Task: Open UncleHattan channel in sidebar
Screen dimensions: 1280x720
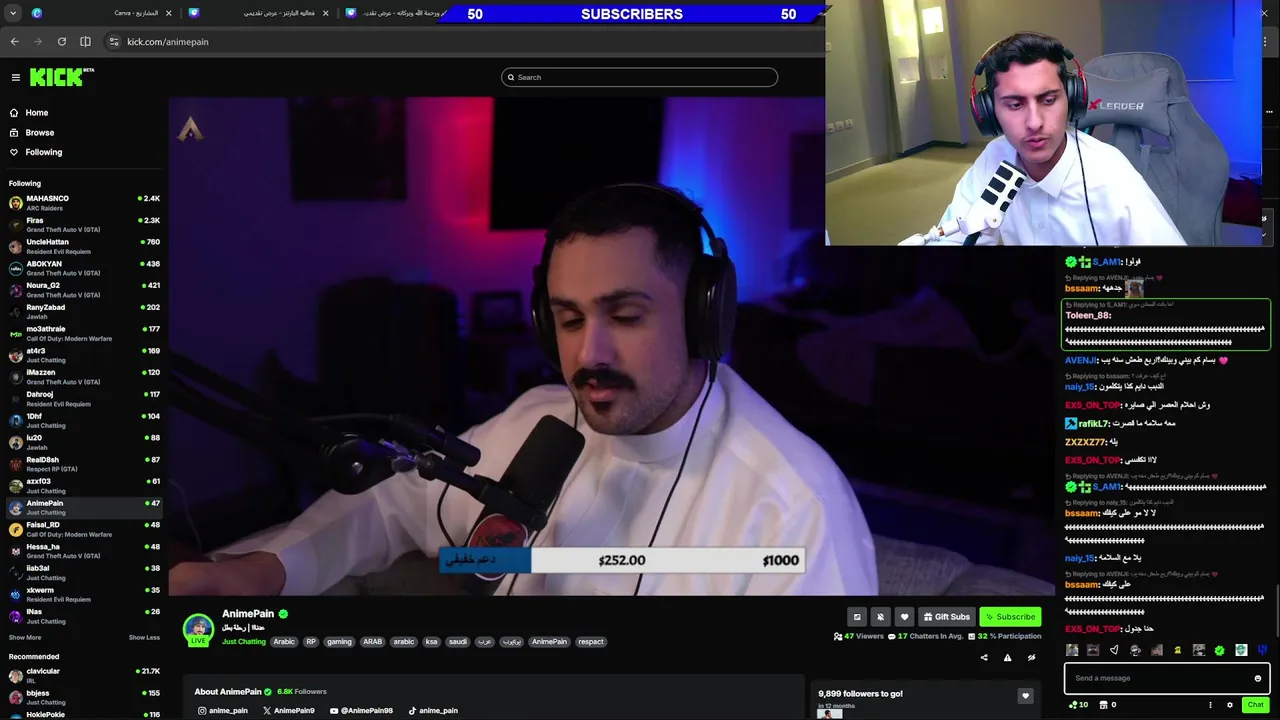Action: [82, 246]
